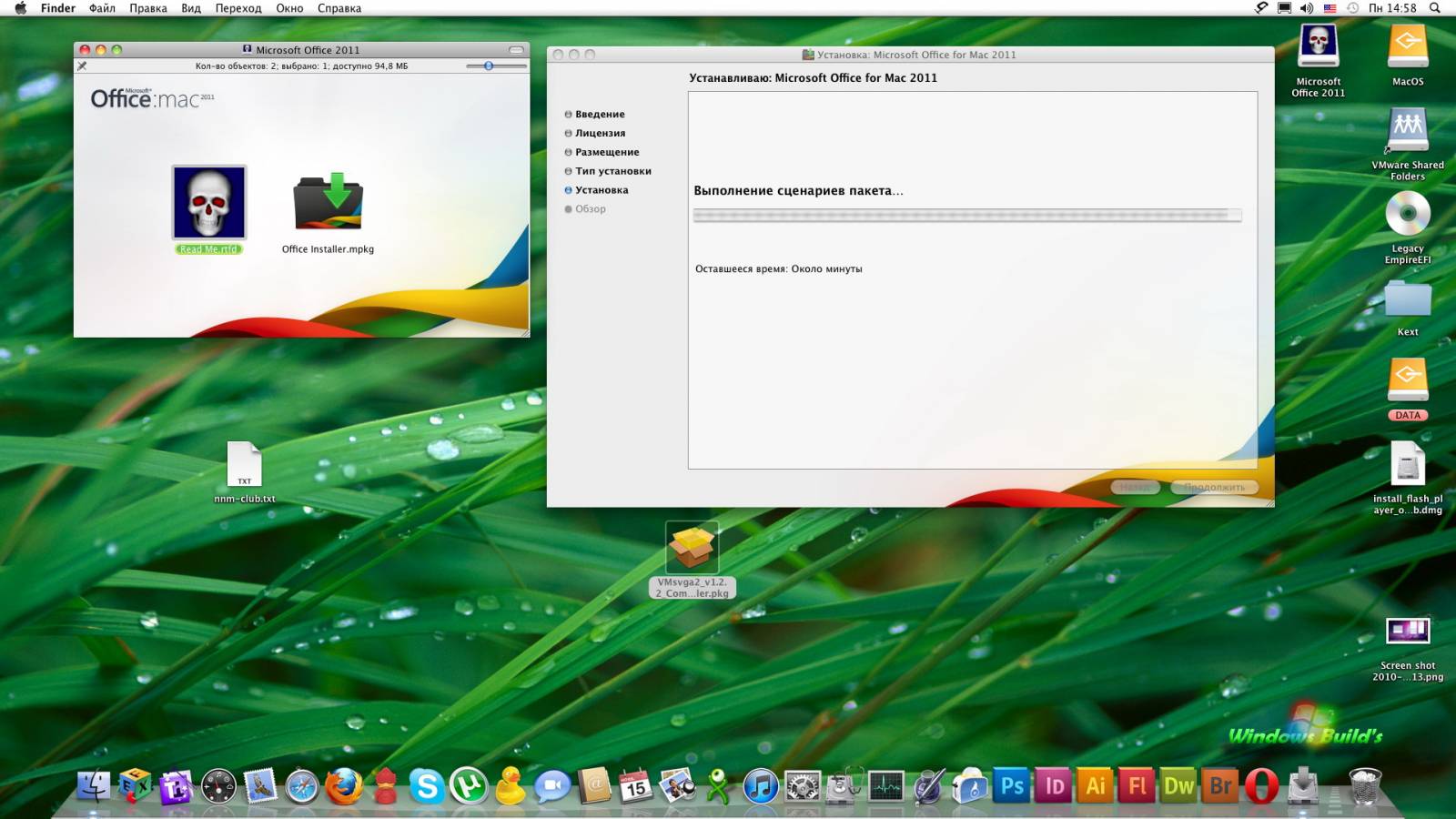Screen dimensions: 1456x819
Task: Select Read Me.rtfd skull icon
Action: pos(209,210)
